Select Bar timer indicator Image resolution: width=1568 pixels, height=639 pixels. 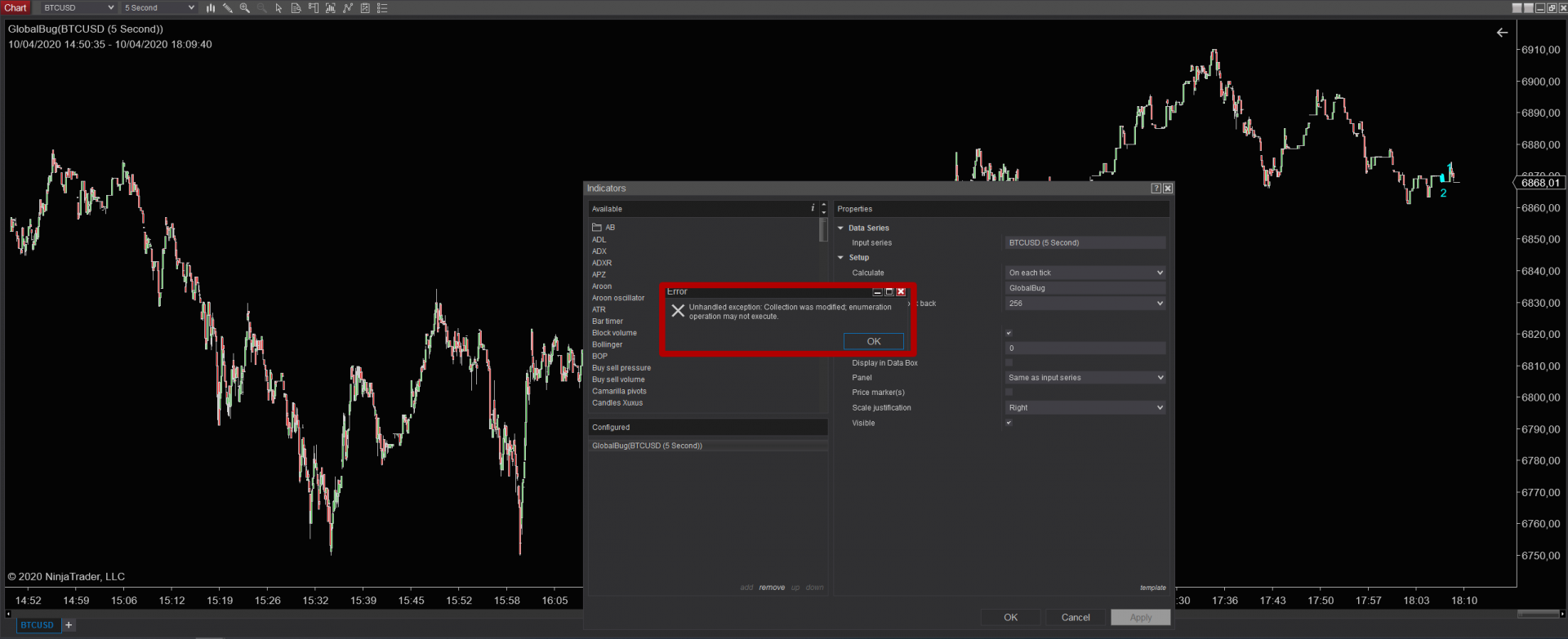[x=608, y=322]
